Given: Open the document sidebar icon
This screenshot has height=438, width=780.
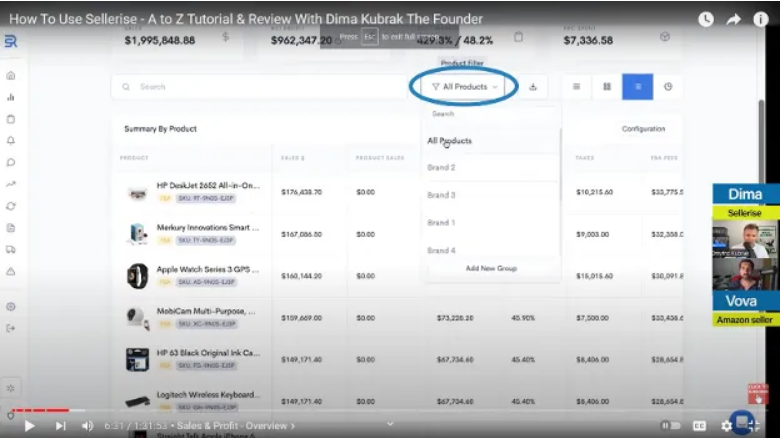Looking at the screenshot, I should (11, 228).
